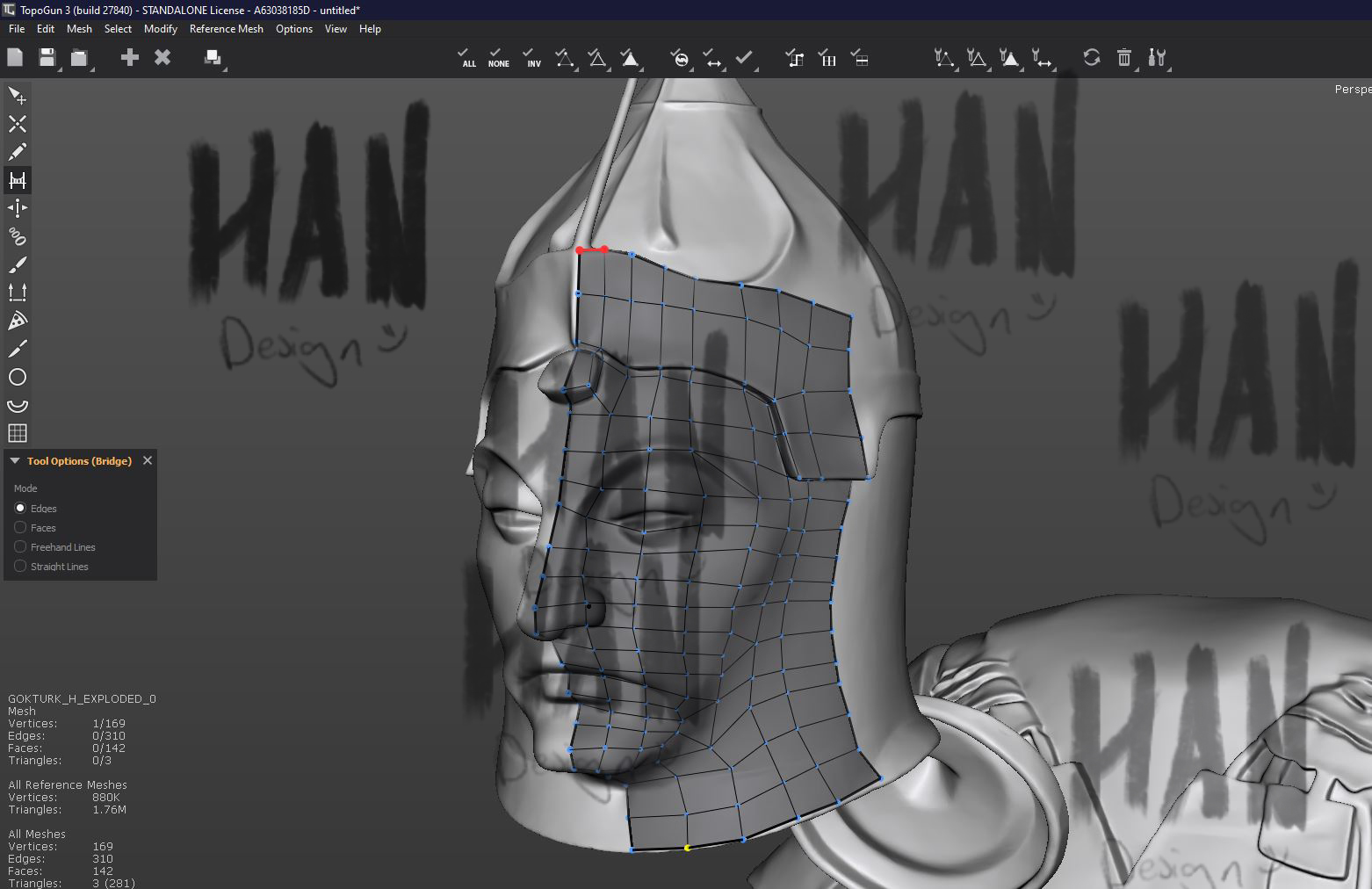The image size is (1372, 889).
Task: Open the Modify menu
Action: click(161, 29)
